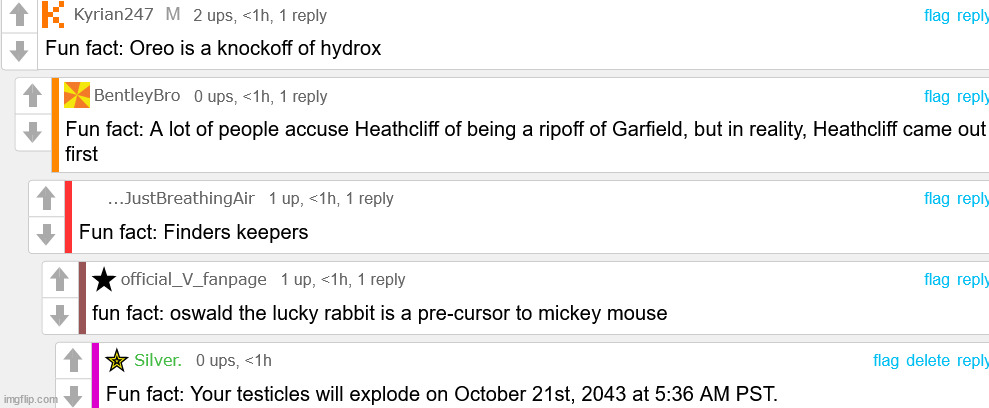Downvote the Oswald rabbit comment
The image size is (989, 408).
[59, 315]
